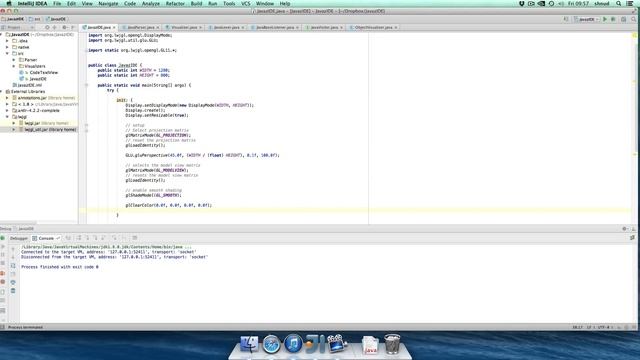
Task: Open Search Everywhere magnifier in IDE toolbar
Action: tap(634, 19)
